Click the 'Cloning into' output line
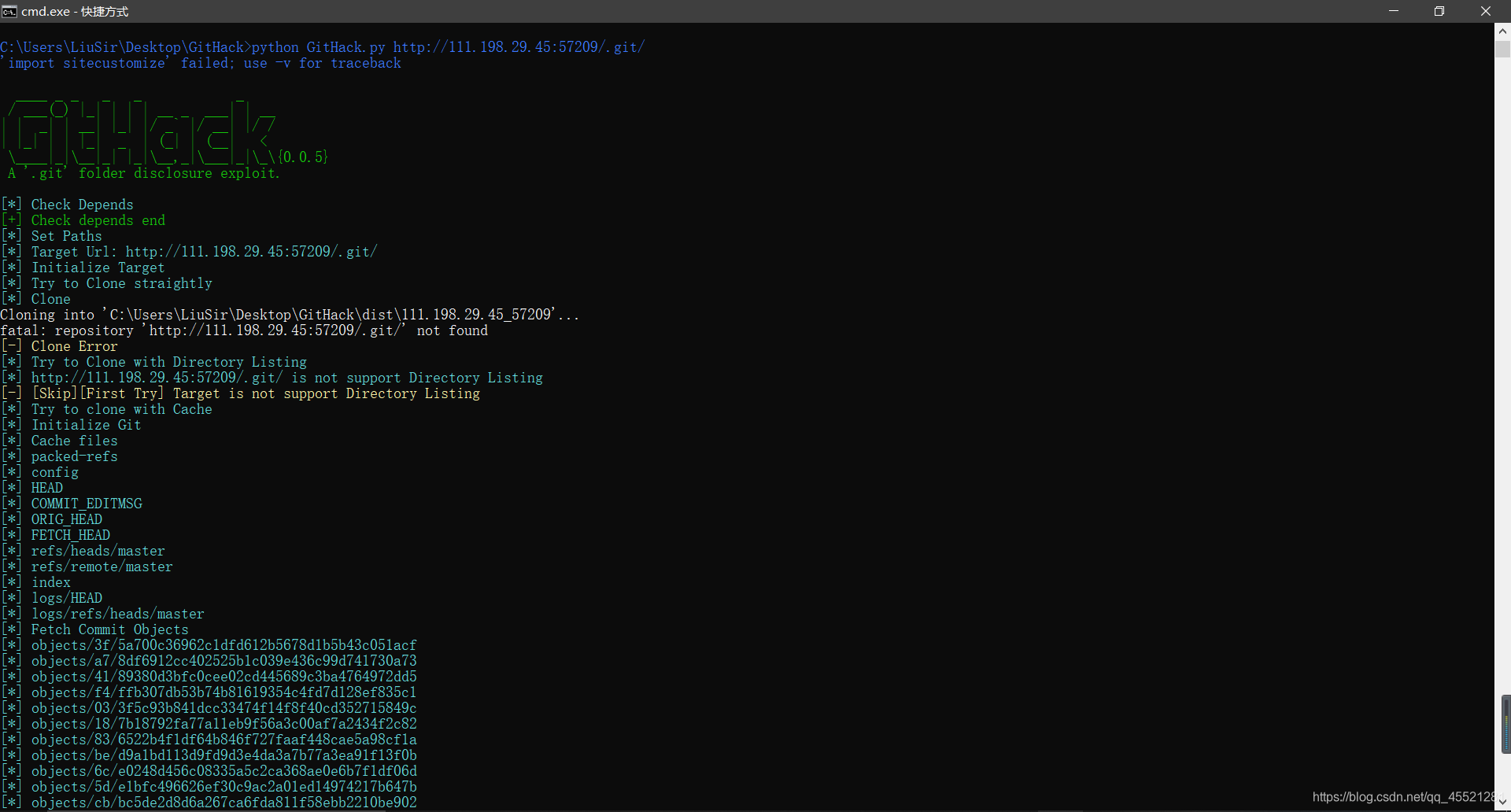1511x812 pixels. click(290, 315)
